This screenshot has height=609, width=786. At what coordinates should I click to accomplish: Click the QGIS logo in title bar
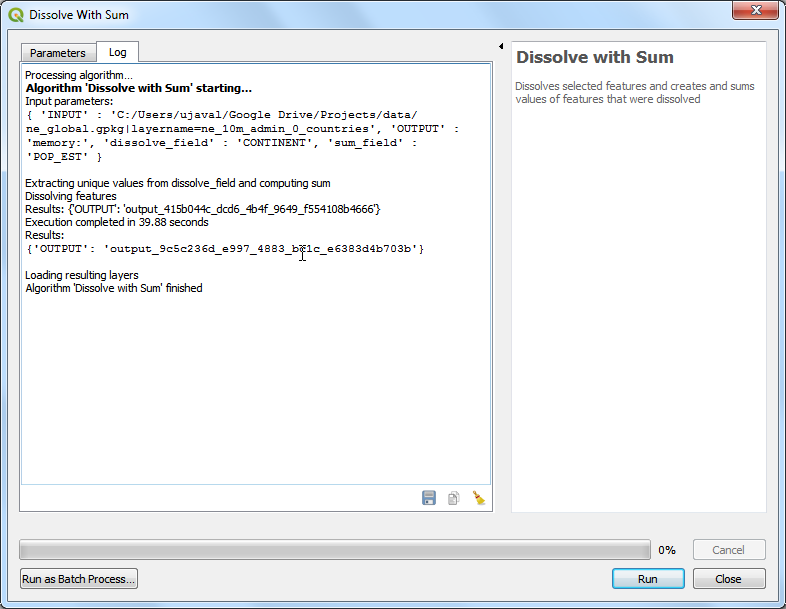[15, 15]
